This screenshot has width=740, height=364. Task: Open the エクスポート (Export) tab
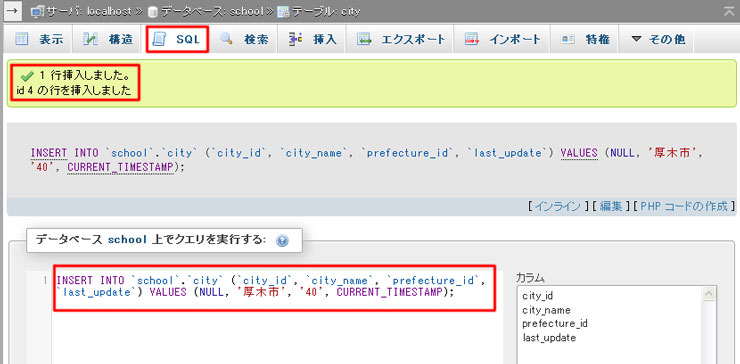(400, 40)
